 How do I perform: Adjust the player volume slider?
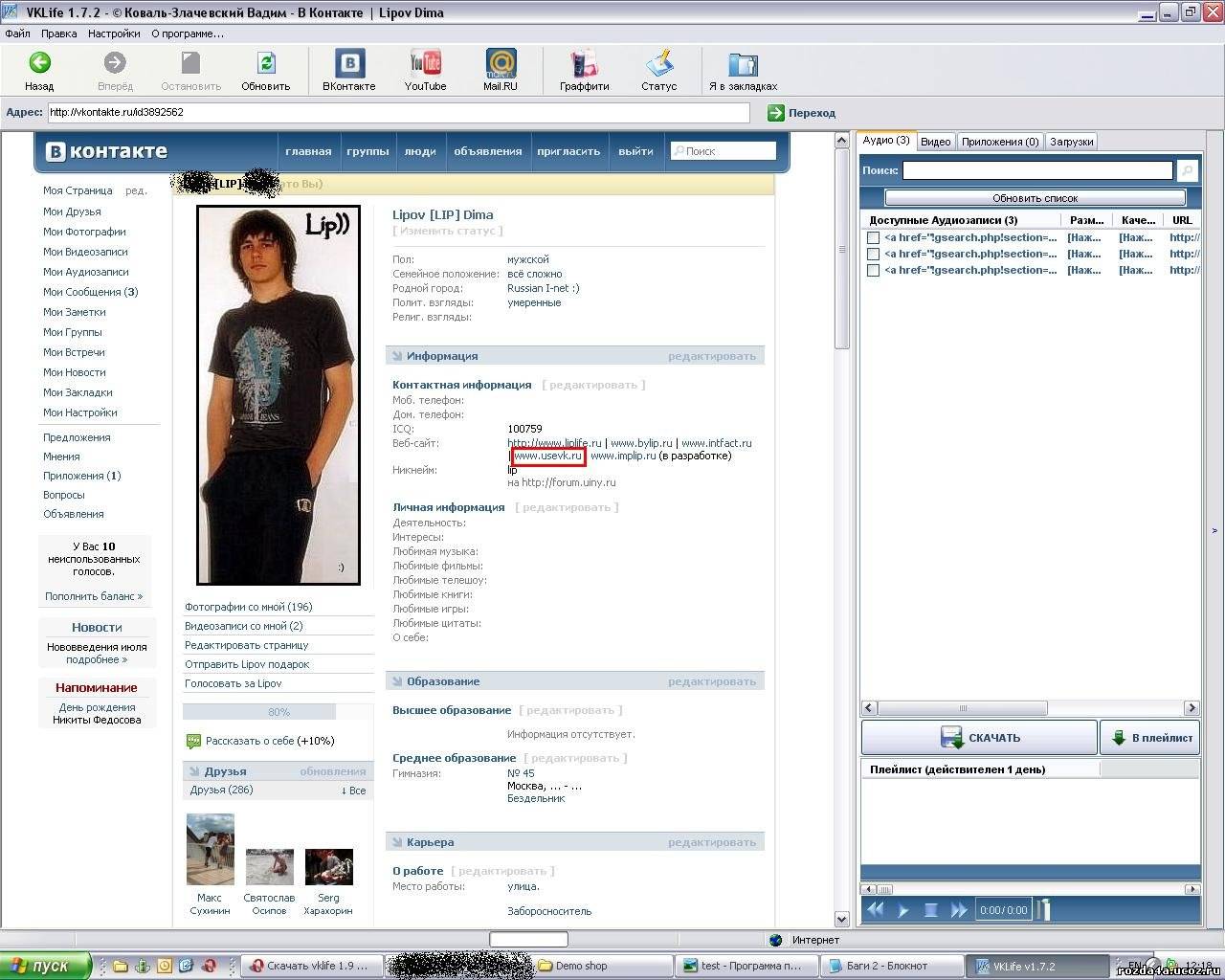tap(1044, 909)
